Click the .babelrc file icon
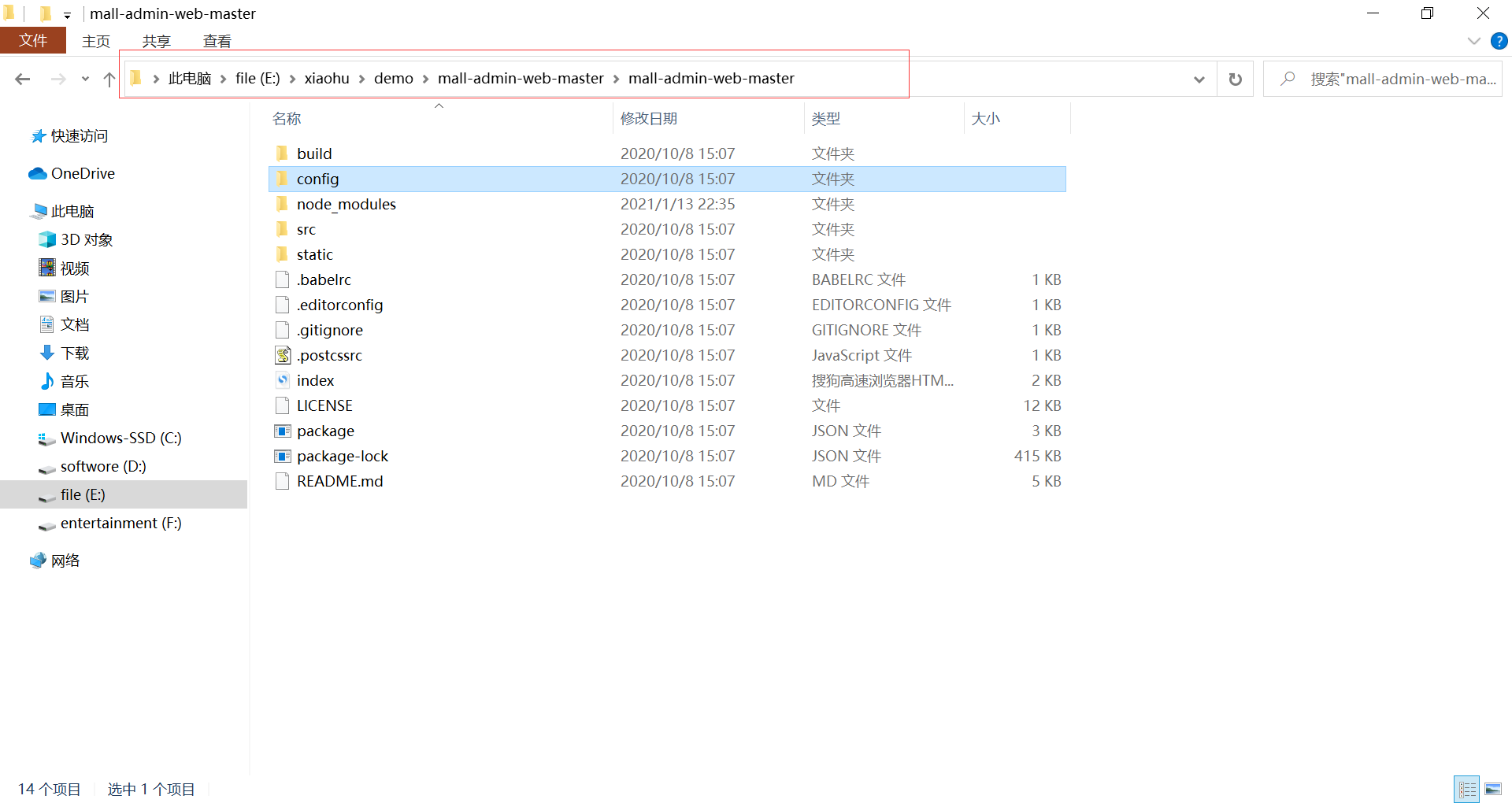 pos(283,279)
